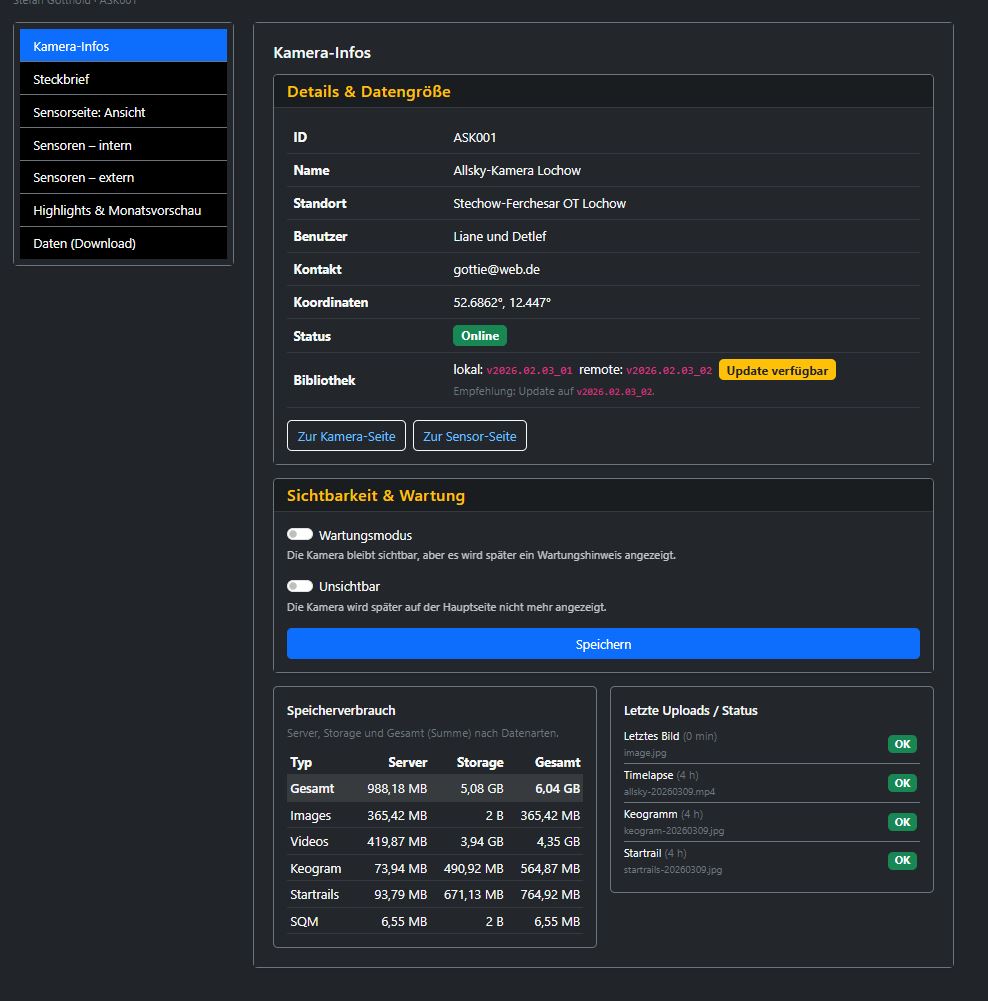
Task: Click the Zur Sensor-Seite button
Action: (469, 436)
